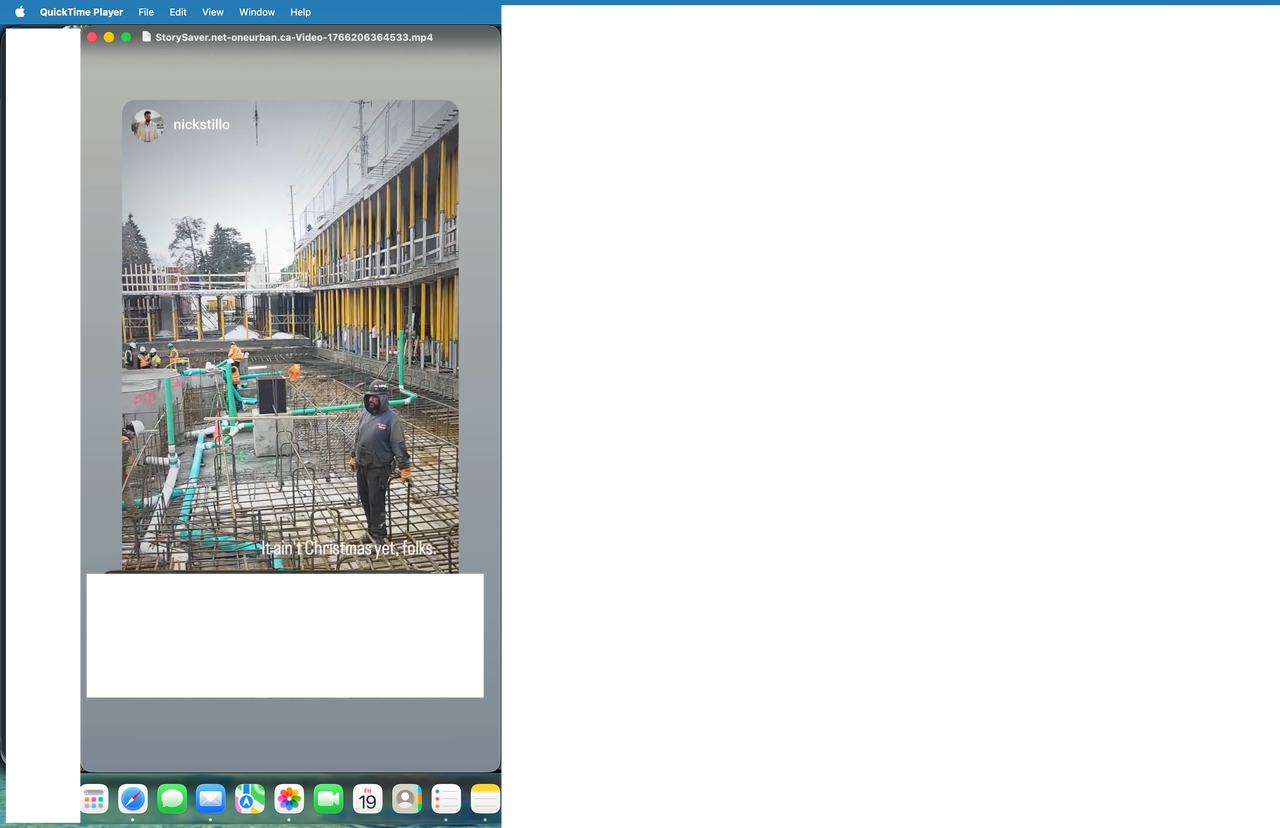
Task: Open Notes app from the Dock
Action: pyautogui.click(x=485, y=799)
